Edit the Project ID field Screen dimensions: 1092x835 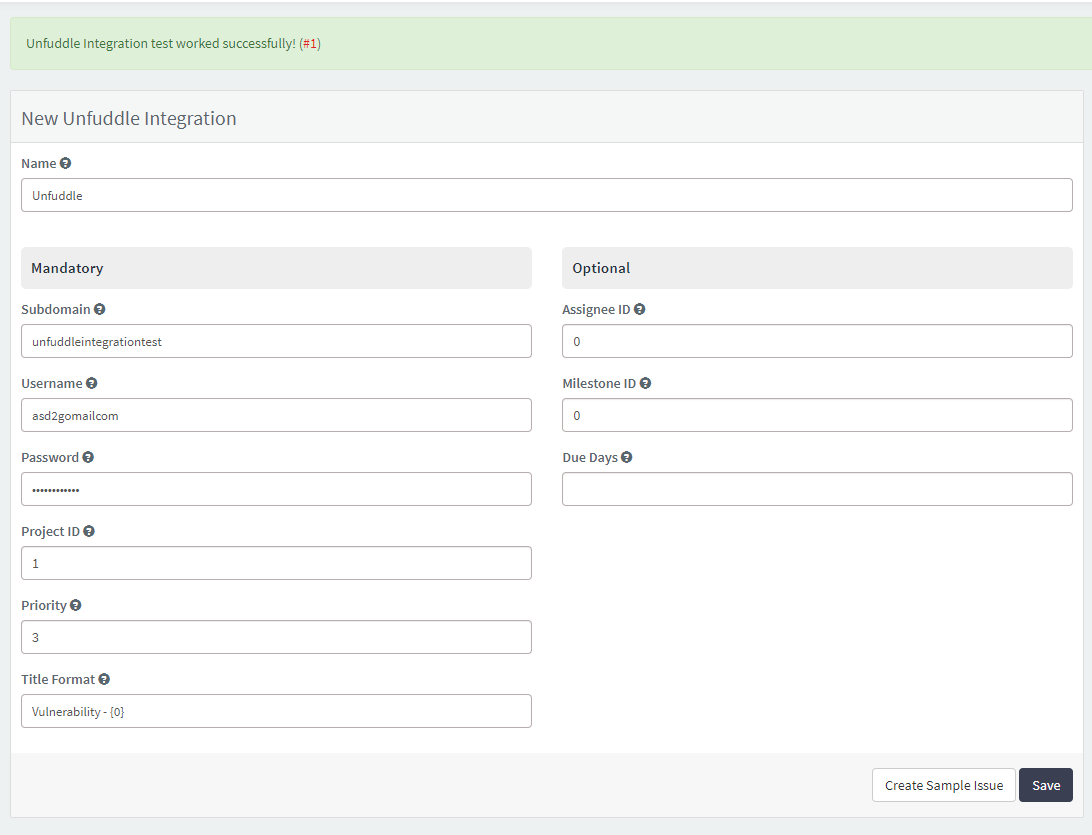(x=276, y=563)
